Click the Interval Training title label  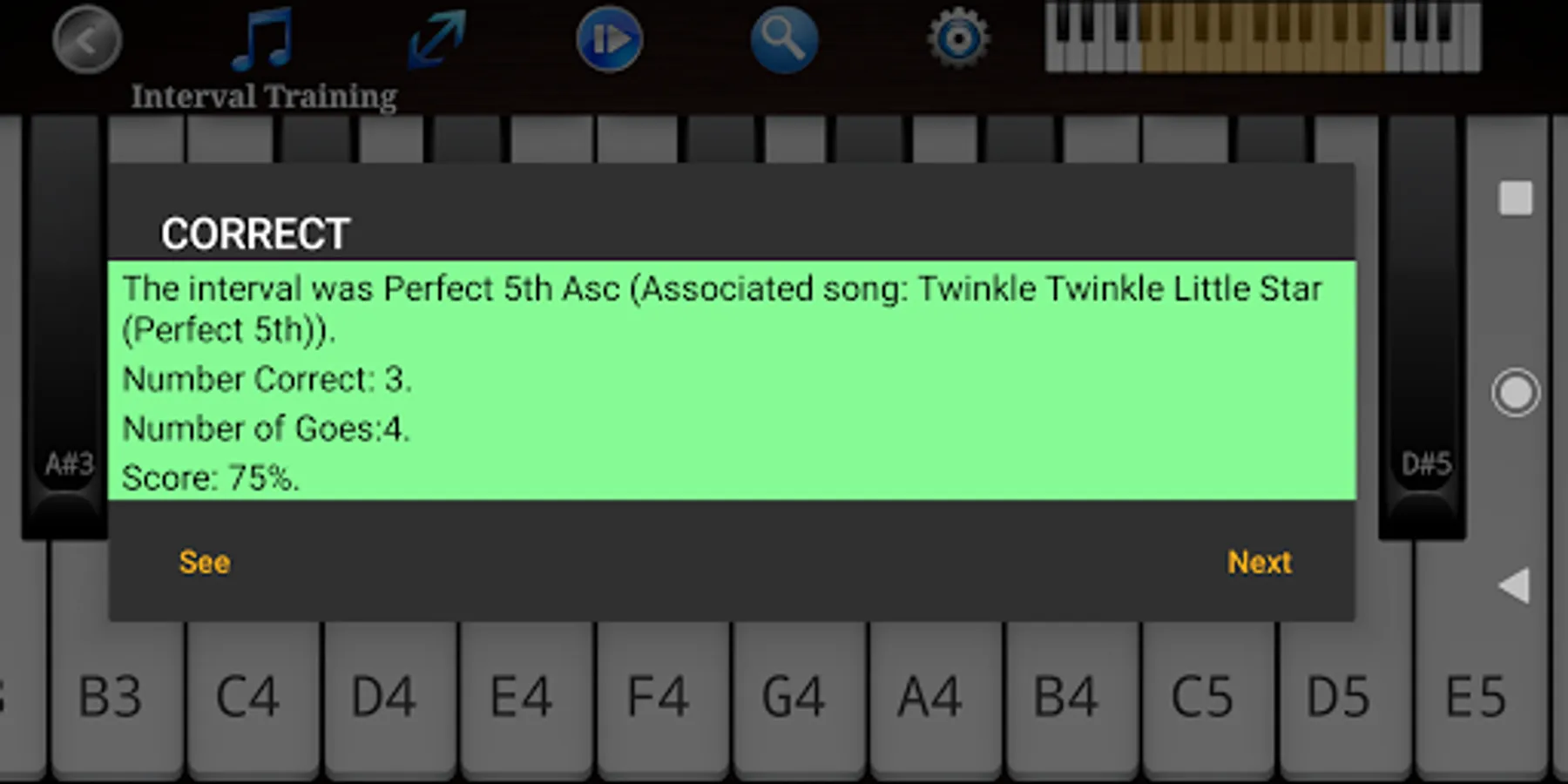click(x=264, y=96)
